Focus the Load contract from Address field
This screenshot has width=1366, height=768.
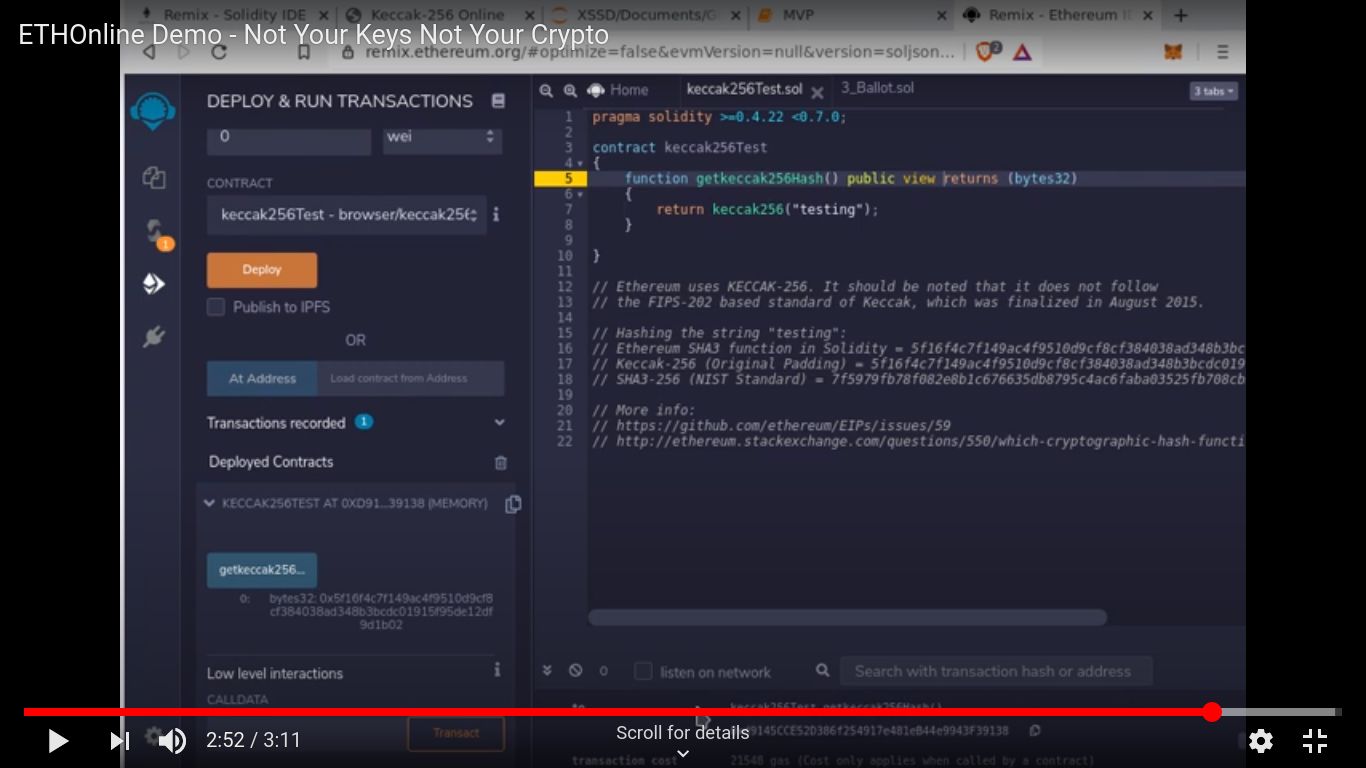(411, 379)
